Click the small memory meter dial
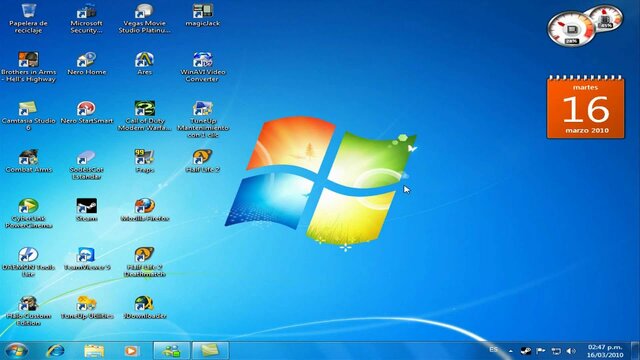Viewport: 640px width, 360px height. pyautogui.click(x=606, y=18)
